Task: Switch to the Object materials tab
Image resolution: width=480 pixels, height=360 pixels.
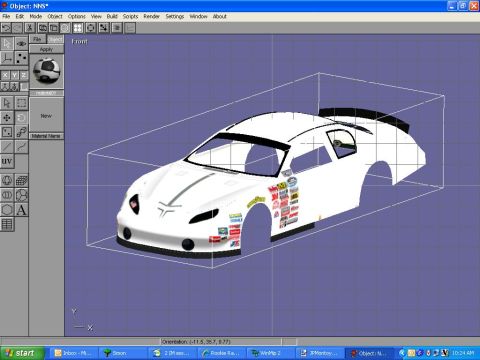Action: point(55,39)
